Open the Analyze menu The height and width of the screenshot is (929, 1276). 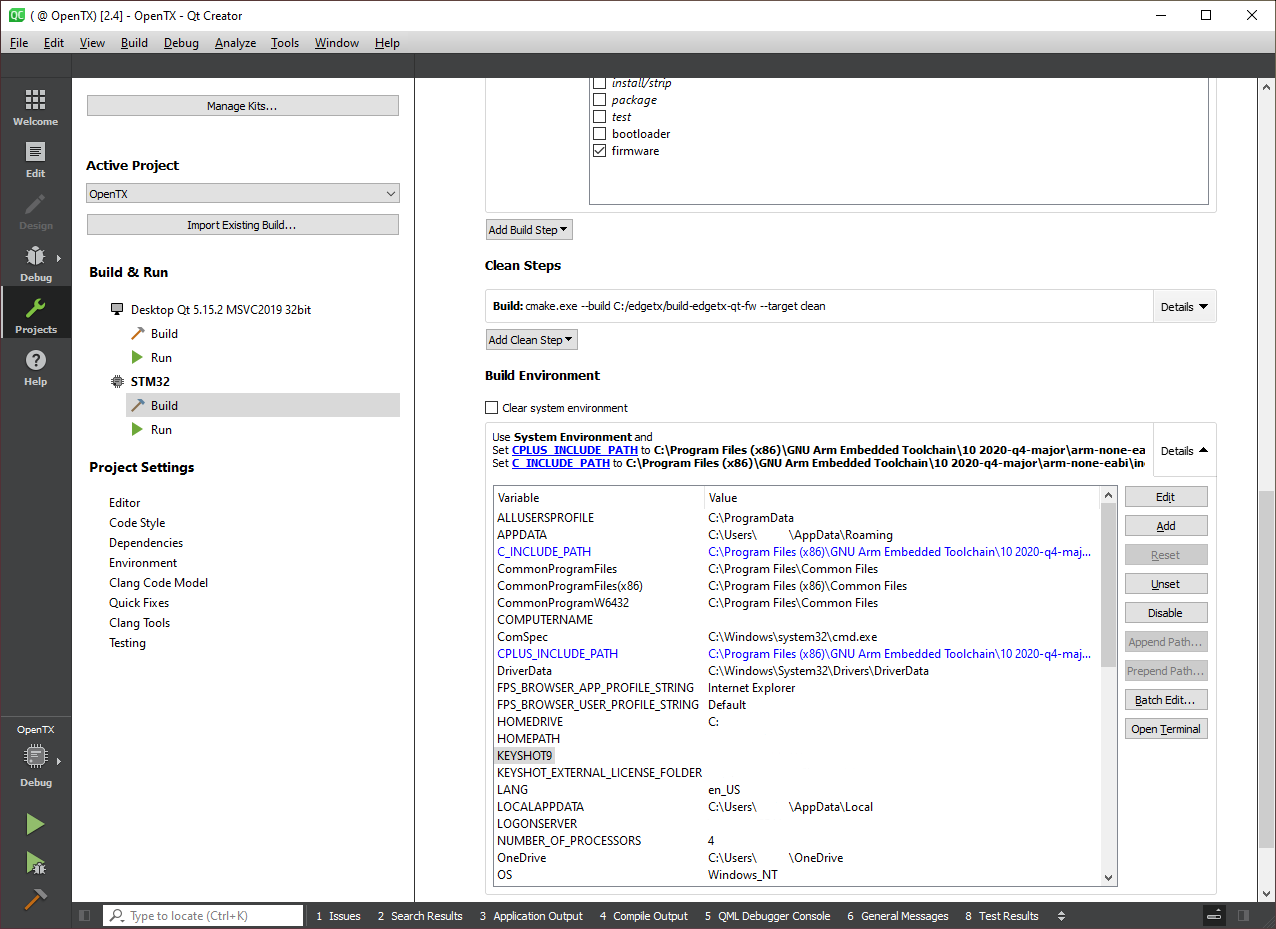[235, 43]
